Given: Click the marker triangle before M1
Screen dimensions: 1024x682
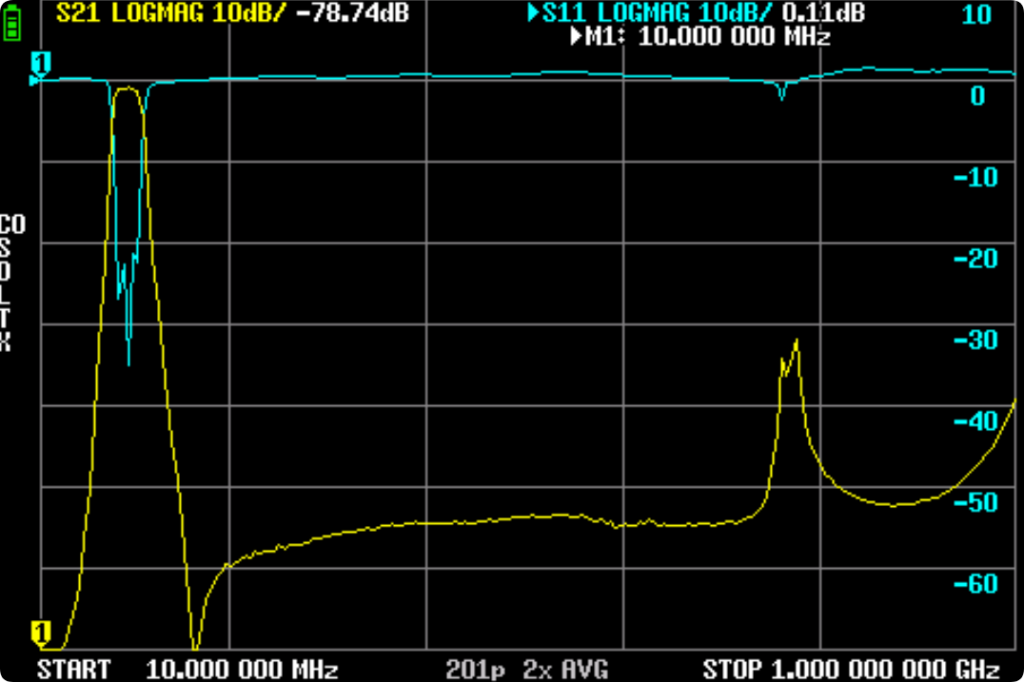Looking at the screenshot, I should click(x=577, y=37).
